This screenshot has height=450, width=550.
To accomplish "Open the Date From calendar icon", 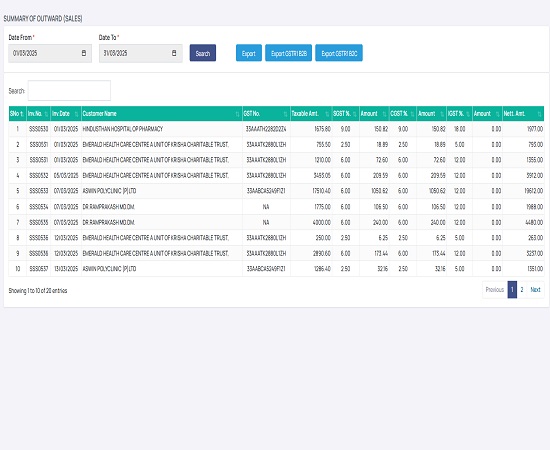I will click(83, 53).
